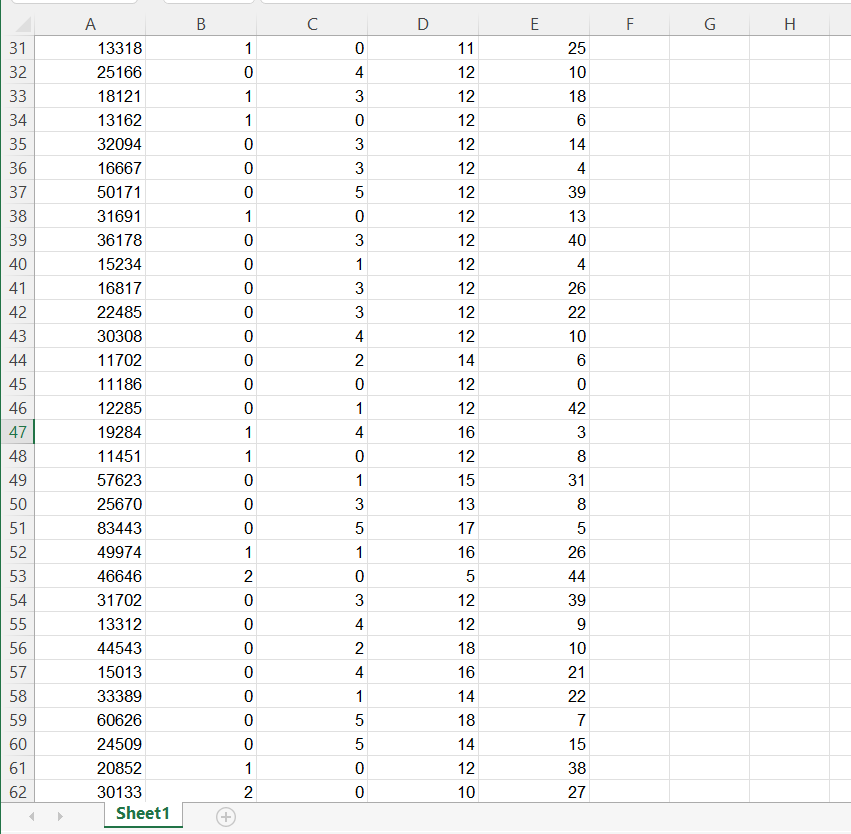
Task: Select column B header
Action: pyautogui.click(x=201, y=24)
